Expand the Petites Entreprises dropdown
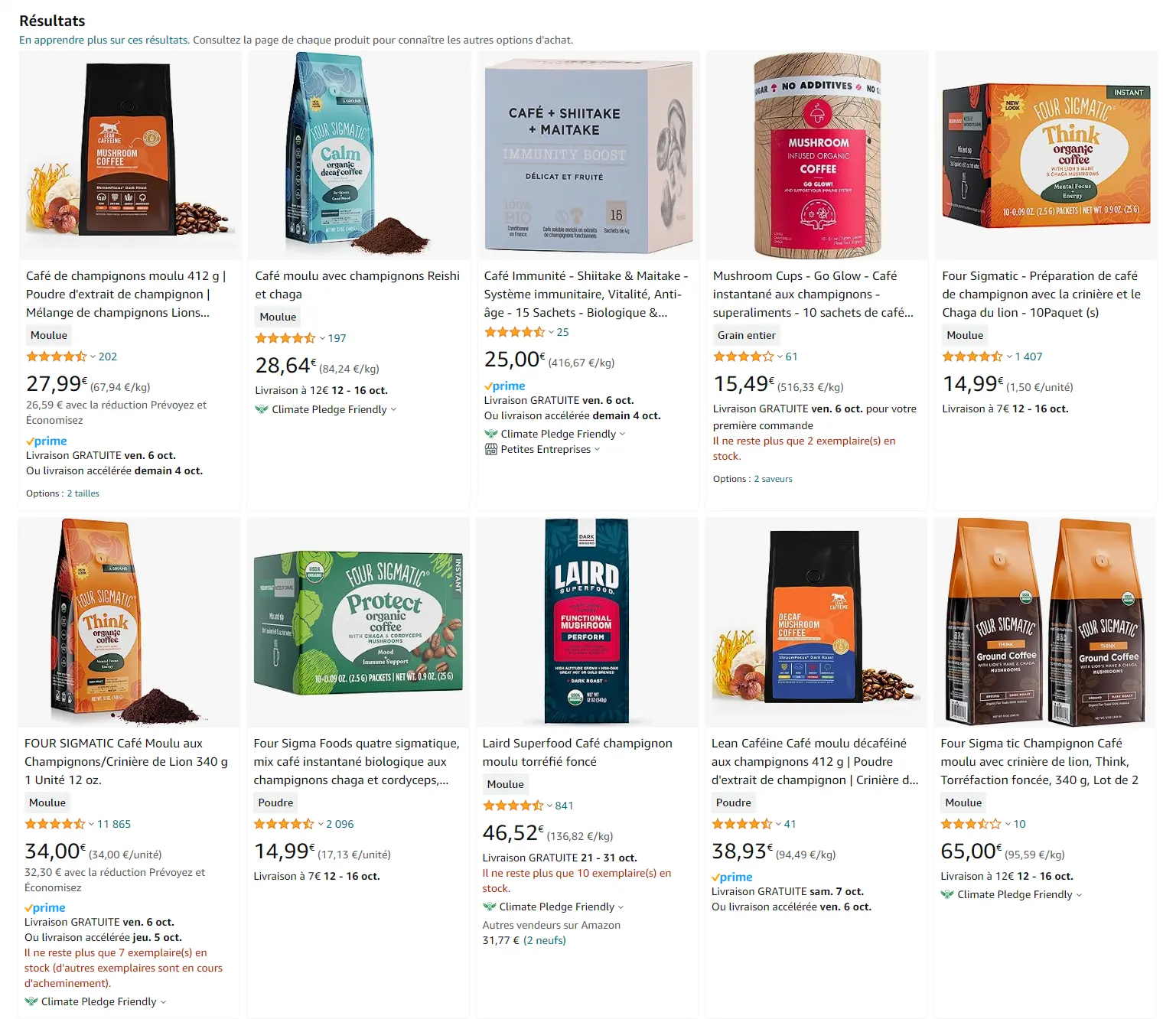Screen dimensions: 1176x1019 coord(597,449)
